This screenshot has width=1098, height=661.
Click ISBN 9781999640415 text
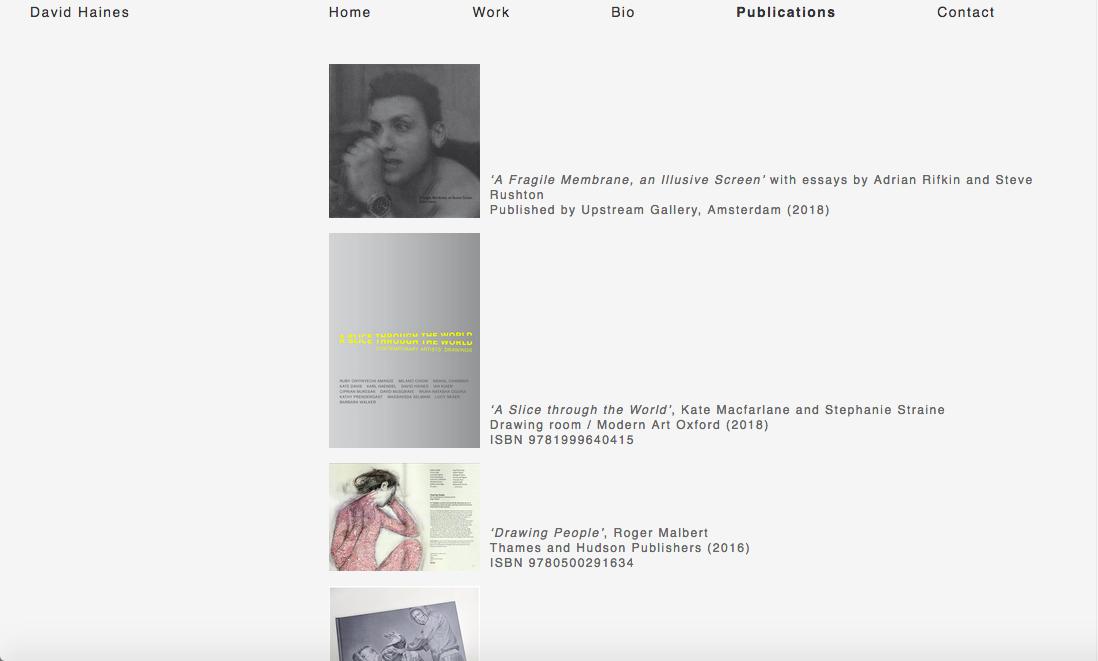click(561, 440)
